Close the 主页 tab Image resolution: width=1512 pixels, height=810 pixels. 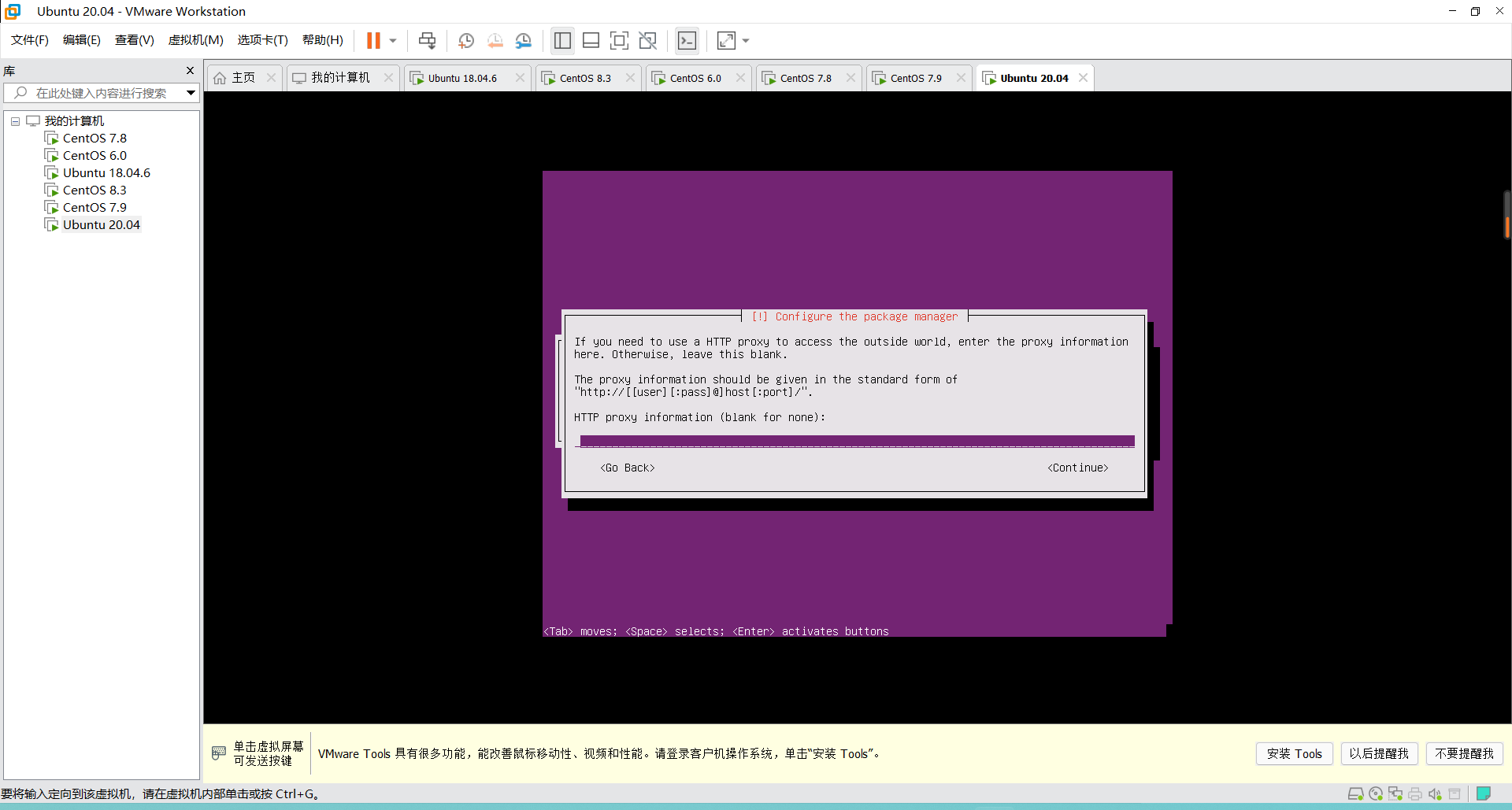272,78
